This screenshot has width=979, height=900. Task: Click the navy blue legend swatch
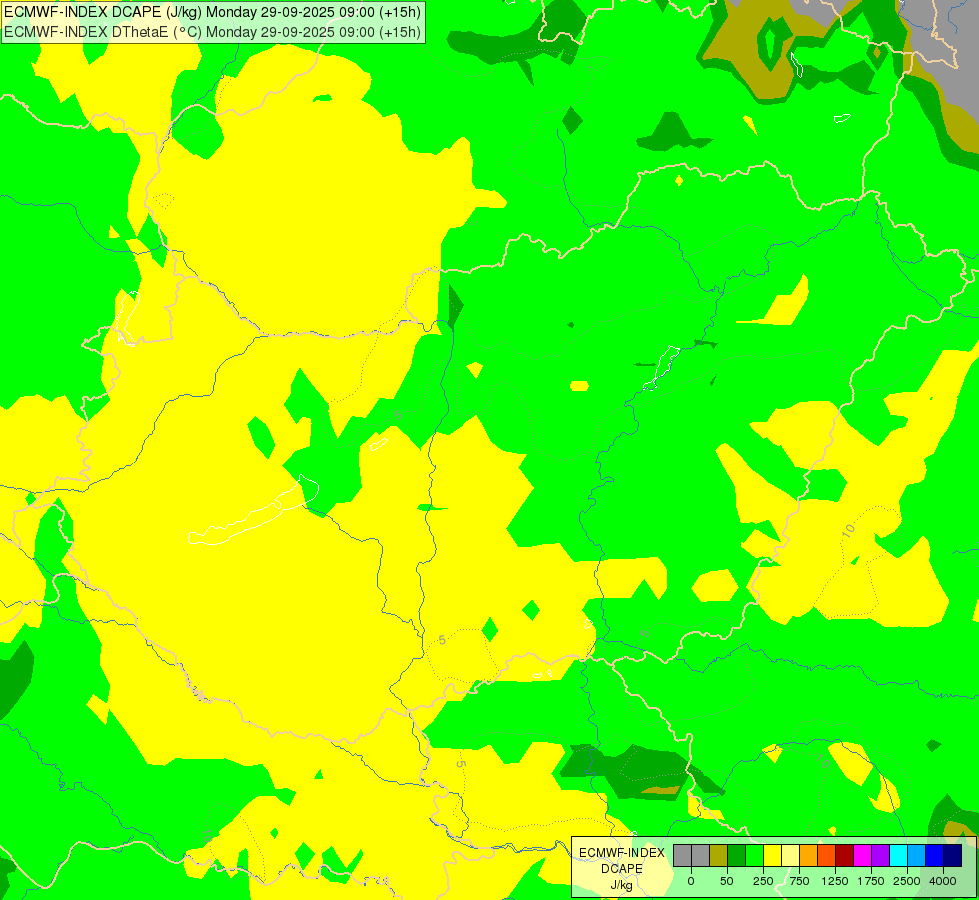tap(952, 855)
